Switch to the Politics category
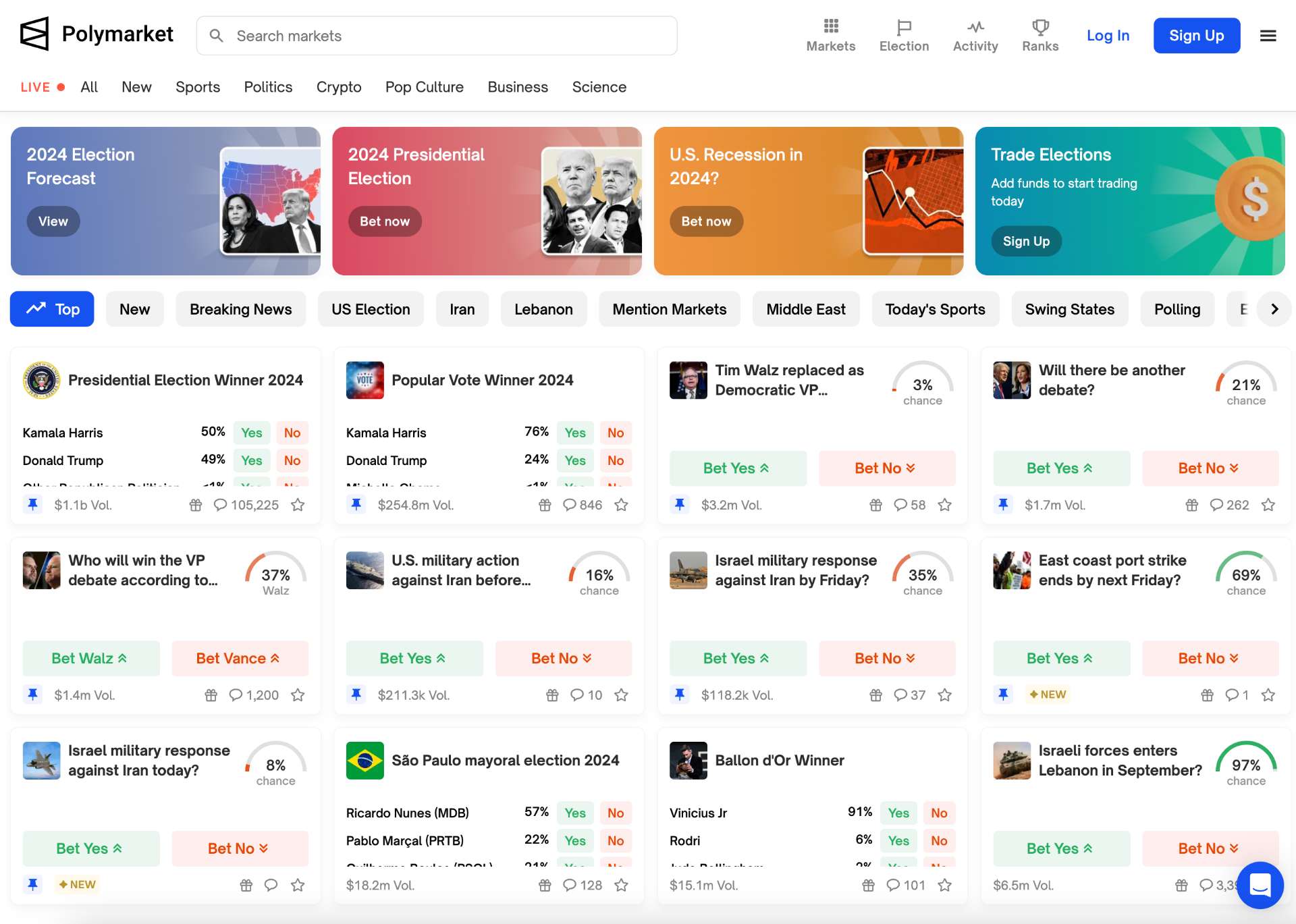This screenshot has height=924, width=1296. 268,87
